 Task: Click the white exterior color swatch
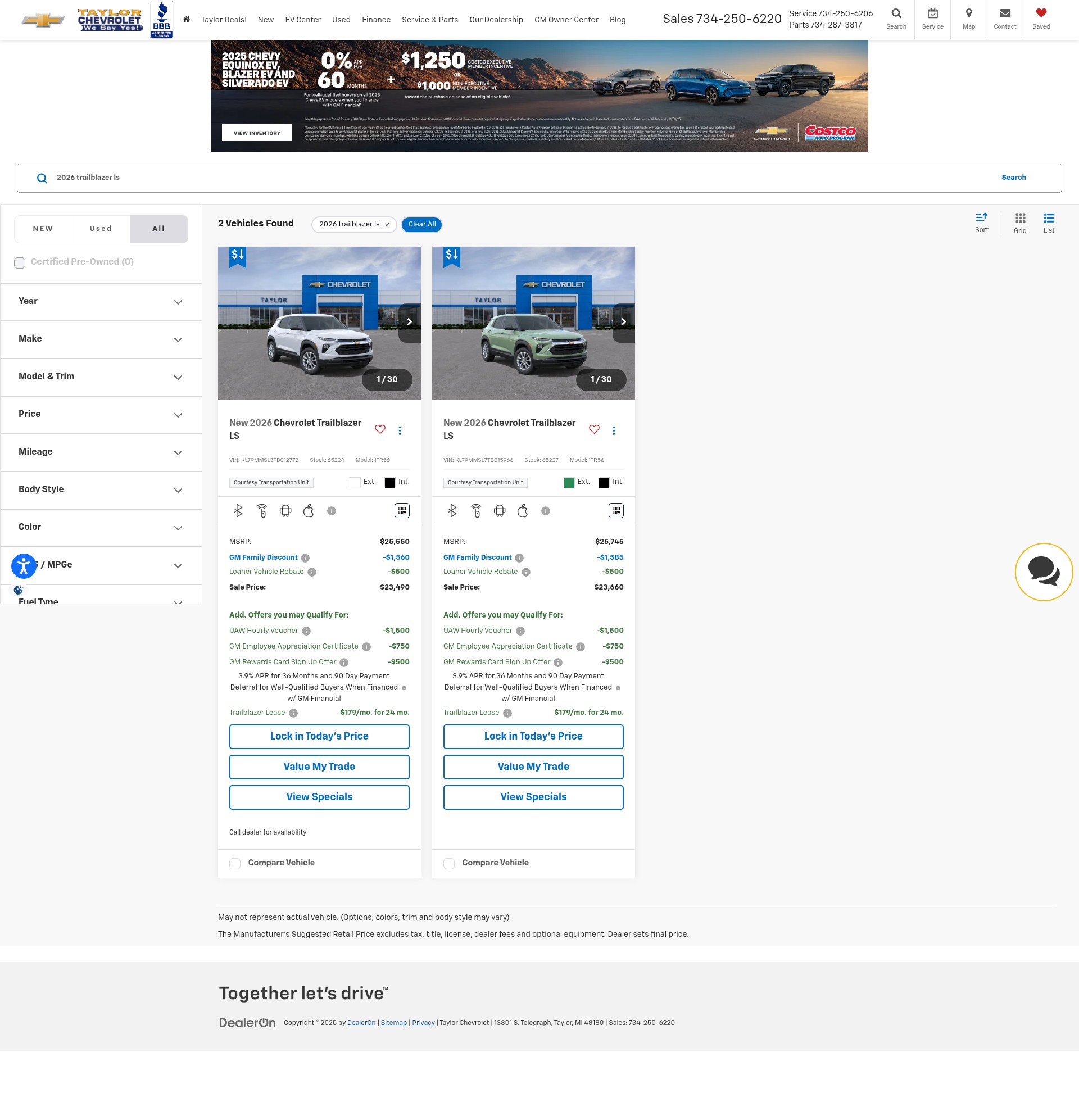[355, 482]
